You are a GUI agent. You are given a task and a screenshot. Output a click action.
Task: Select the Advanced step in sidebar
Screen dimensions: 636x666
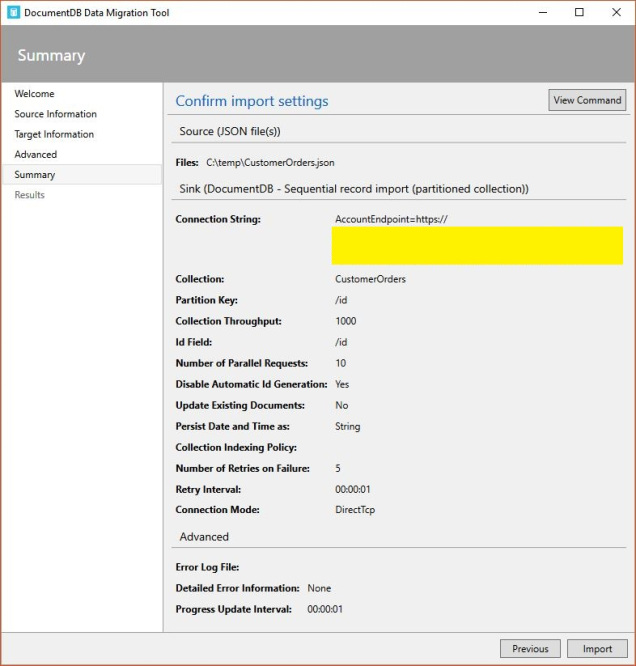pyautogui.click(x=36, y=154)
